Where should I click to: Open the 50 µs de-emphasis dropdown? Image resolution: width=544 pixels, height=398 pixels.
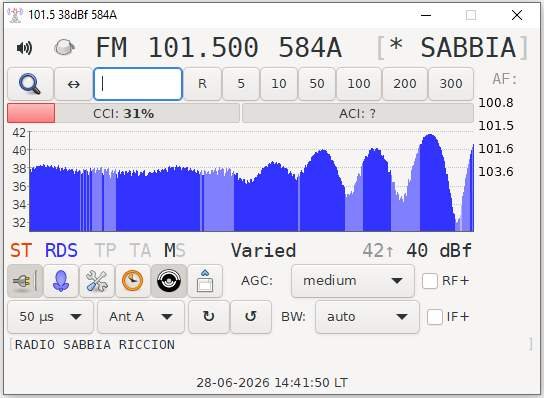50,317
